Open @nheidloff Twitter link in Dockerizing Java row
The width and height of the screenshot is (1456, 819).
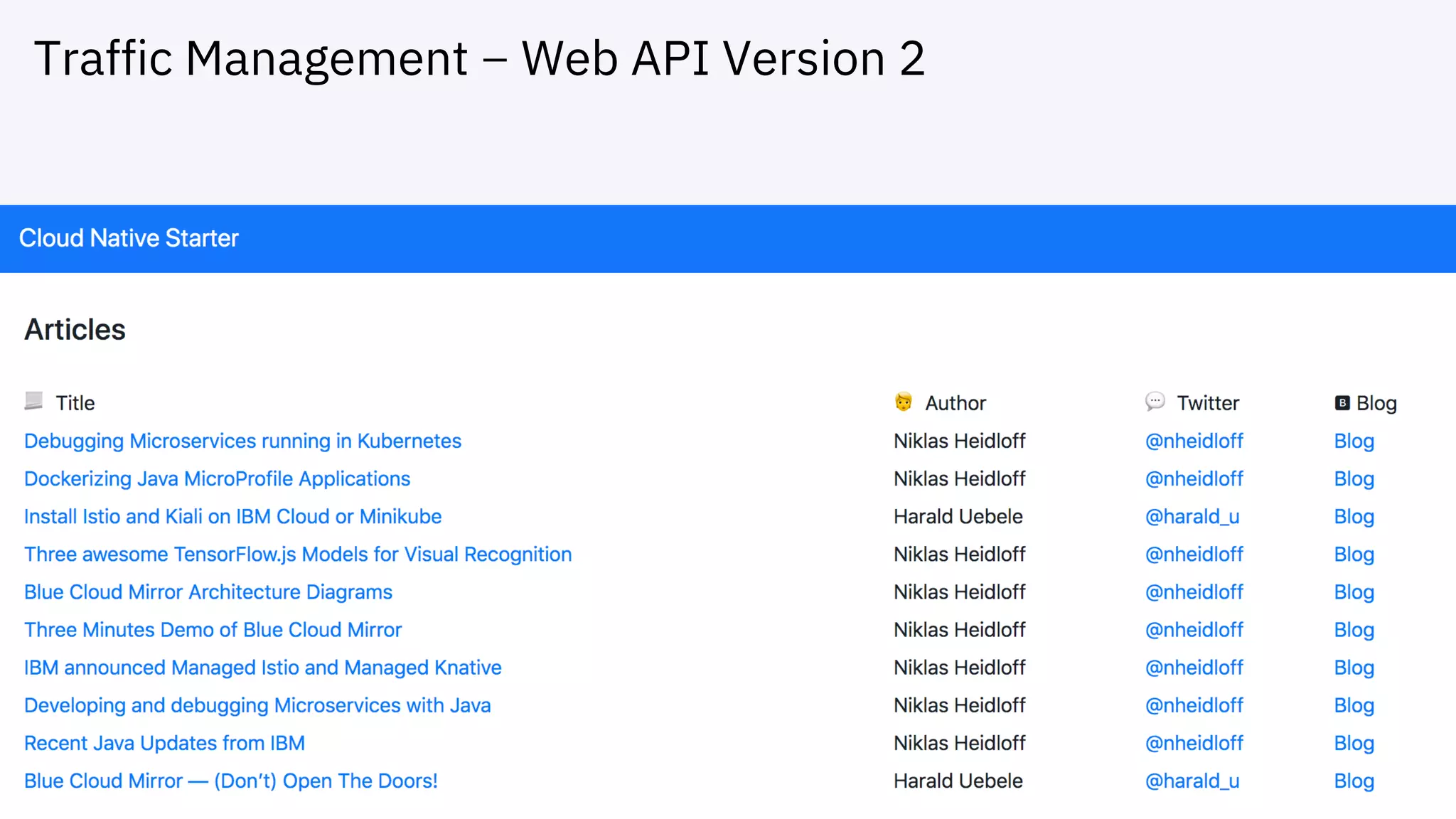coord(1194,478)
